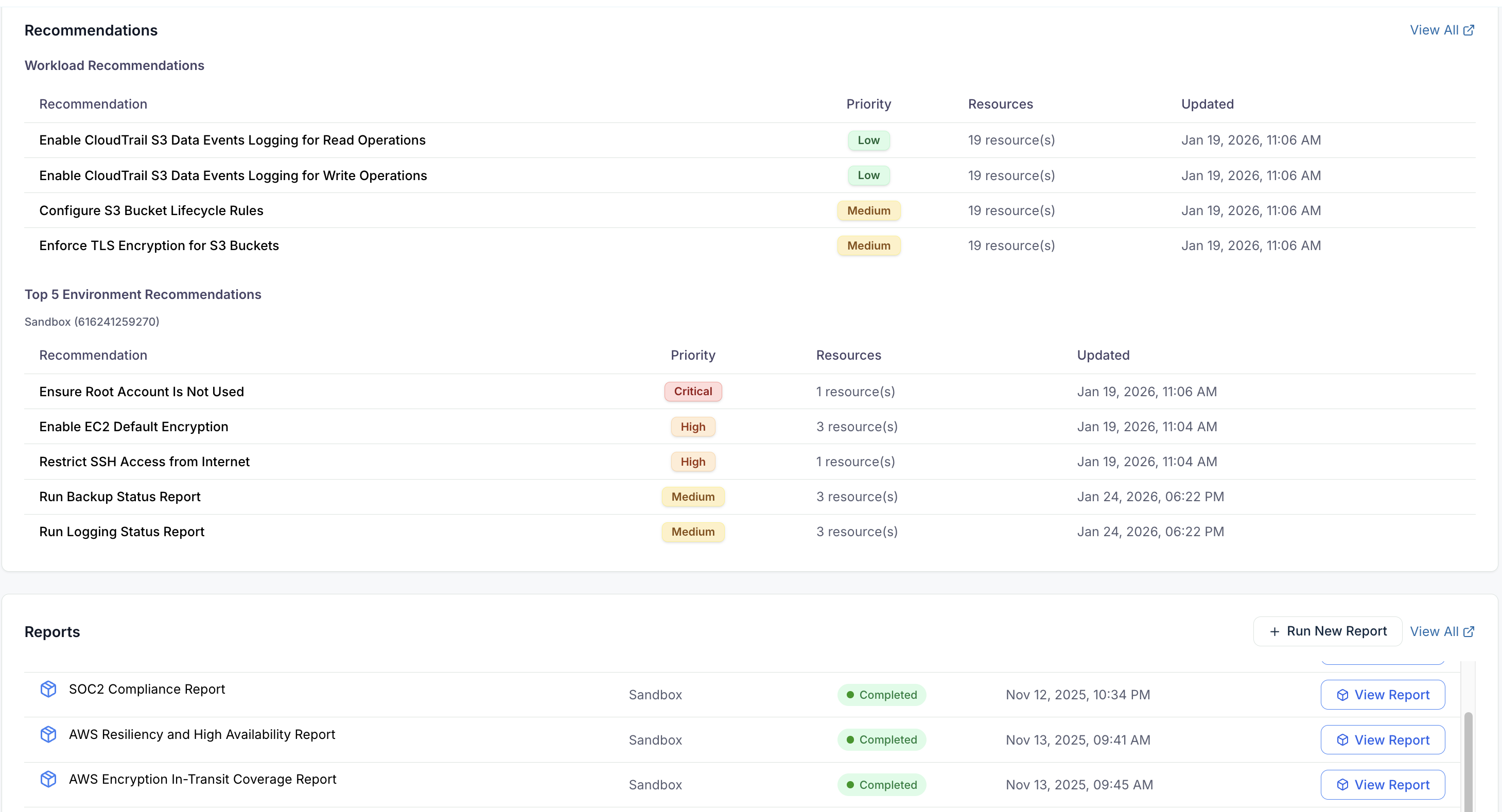Click the Medium badge on Configure S3 Bucket Lifecycle Rules

pyautogui.click(x=868, y=210)
